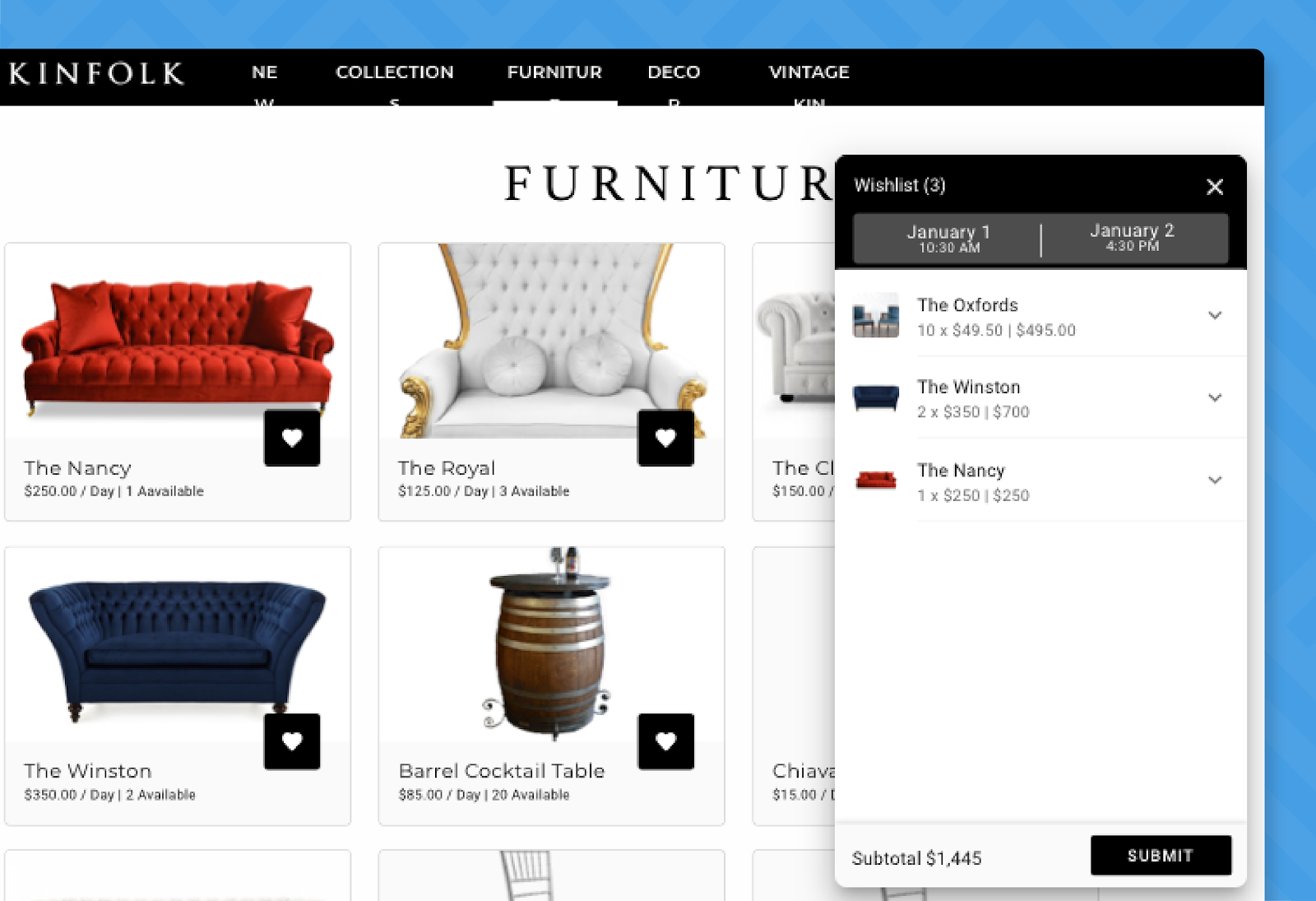Click '1 x $250 | $250' price line

974,495
